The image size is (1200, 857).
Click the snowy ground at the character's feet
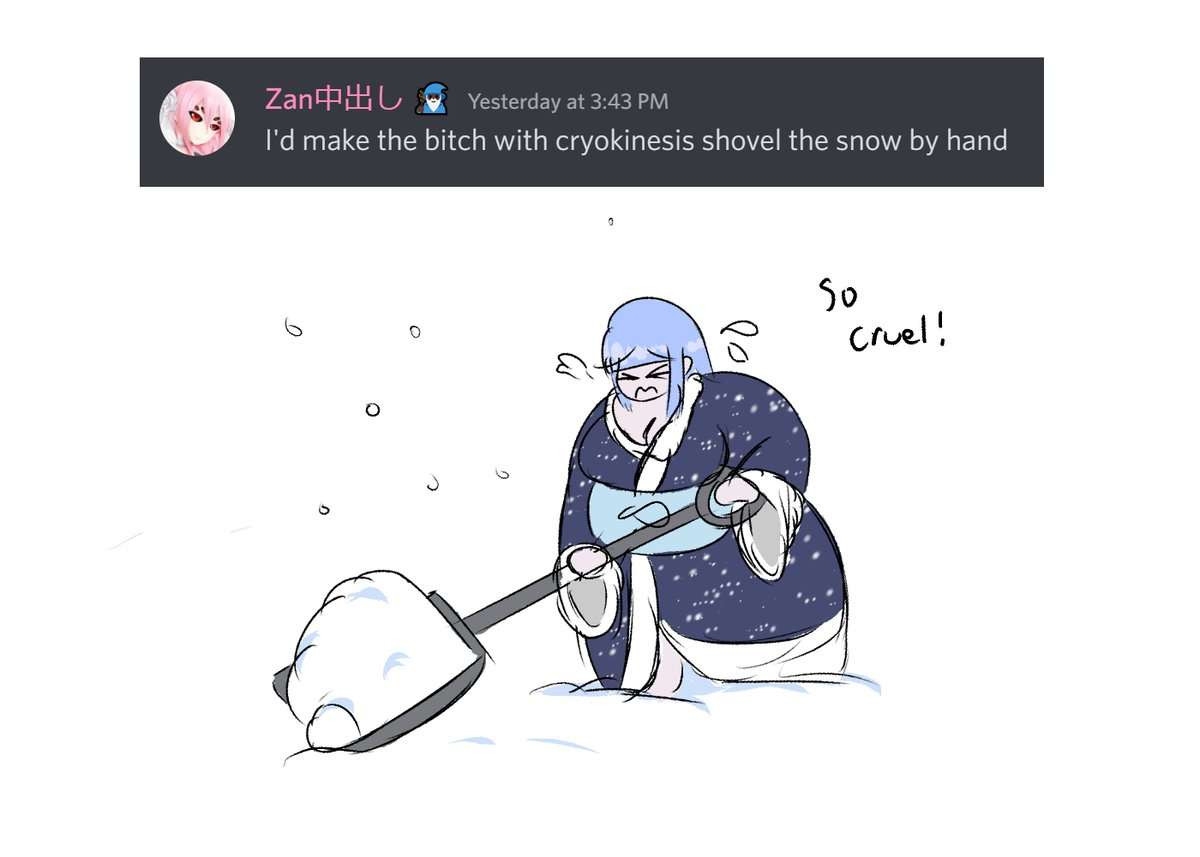(700, 690)
